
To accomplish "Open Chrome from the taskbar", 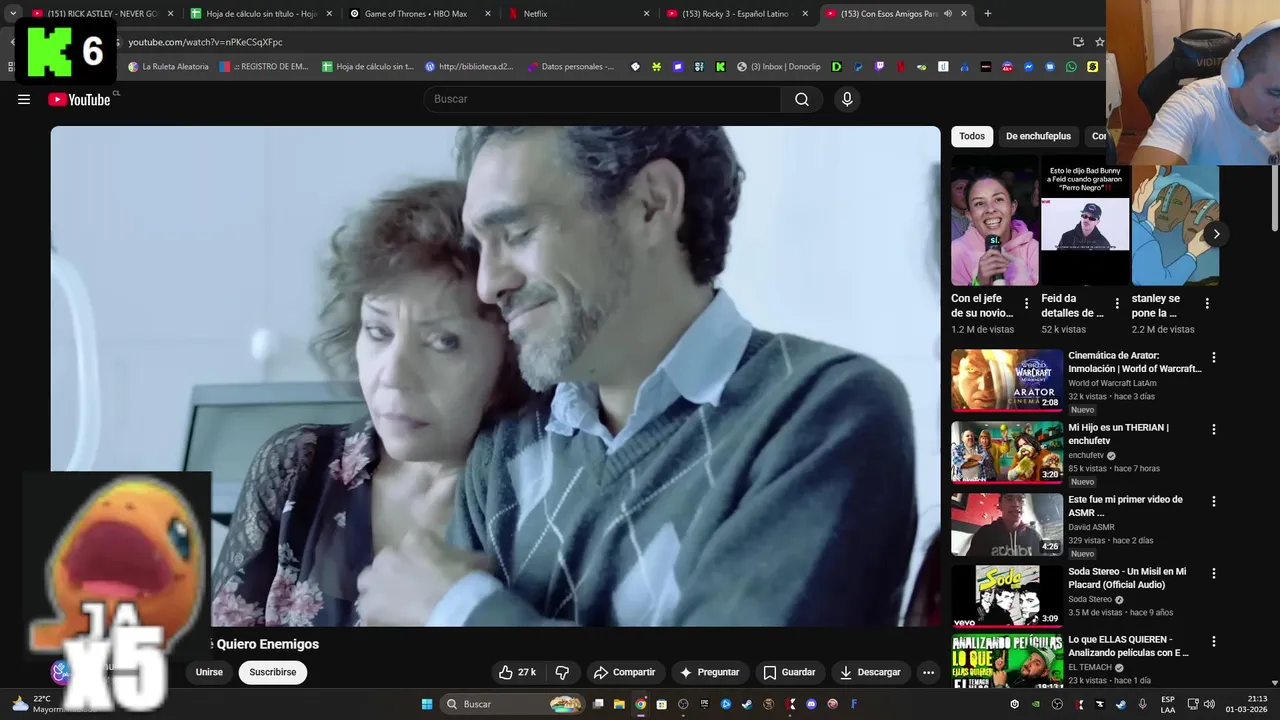I will tap(640, 704).
